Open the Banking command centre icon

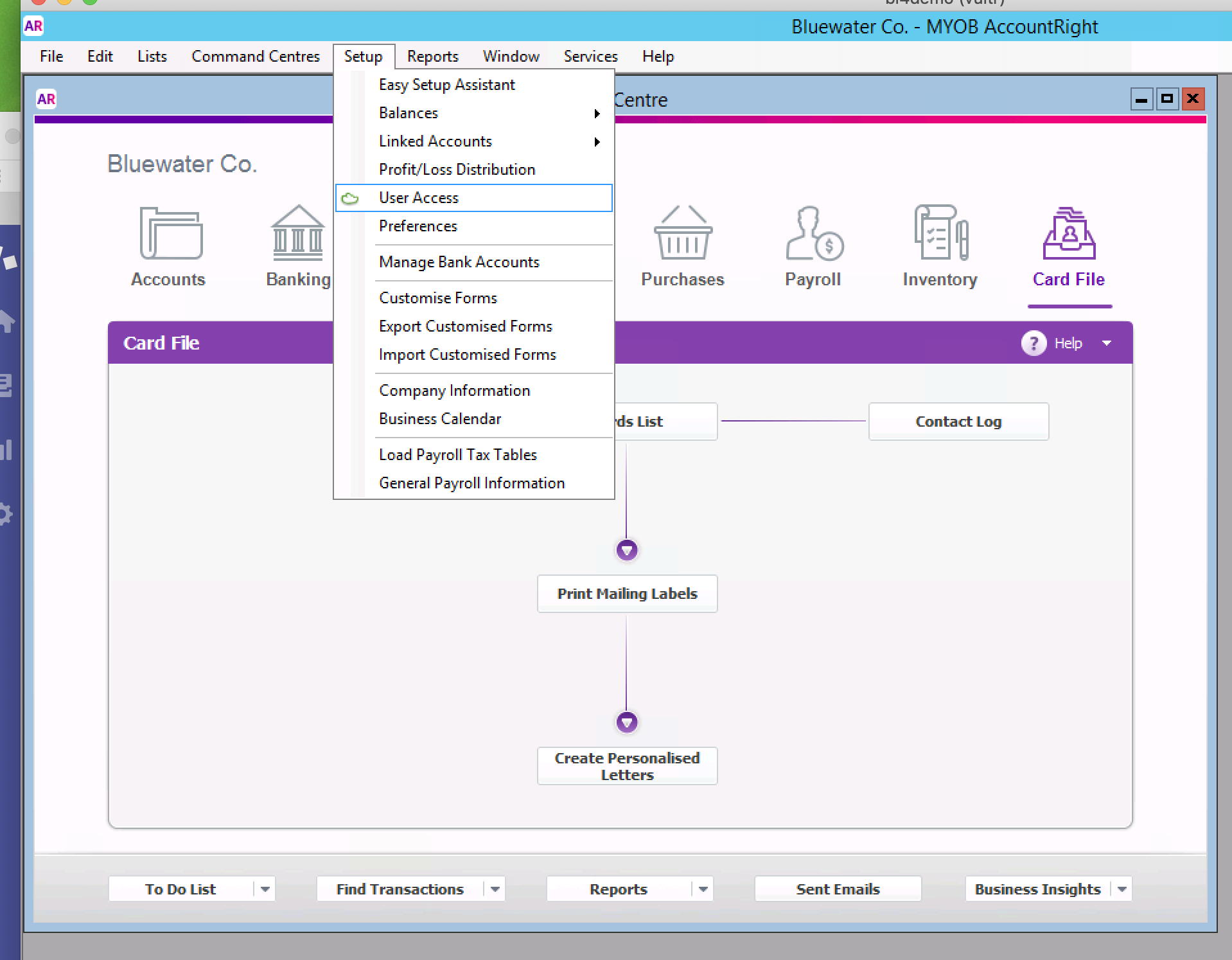298,233
